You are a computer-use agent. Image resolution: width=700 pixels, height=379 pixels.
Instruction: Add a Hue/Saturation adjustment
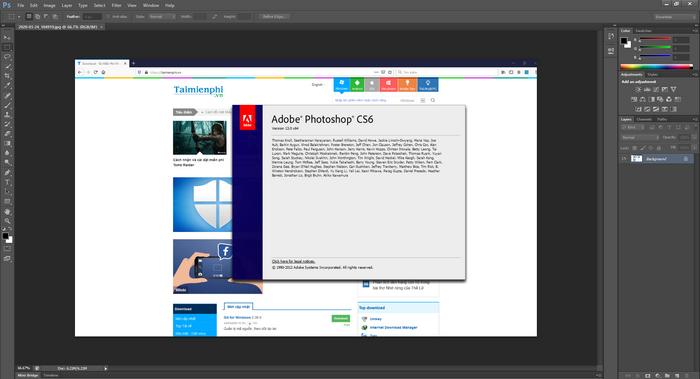(634, 99)
